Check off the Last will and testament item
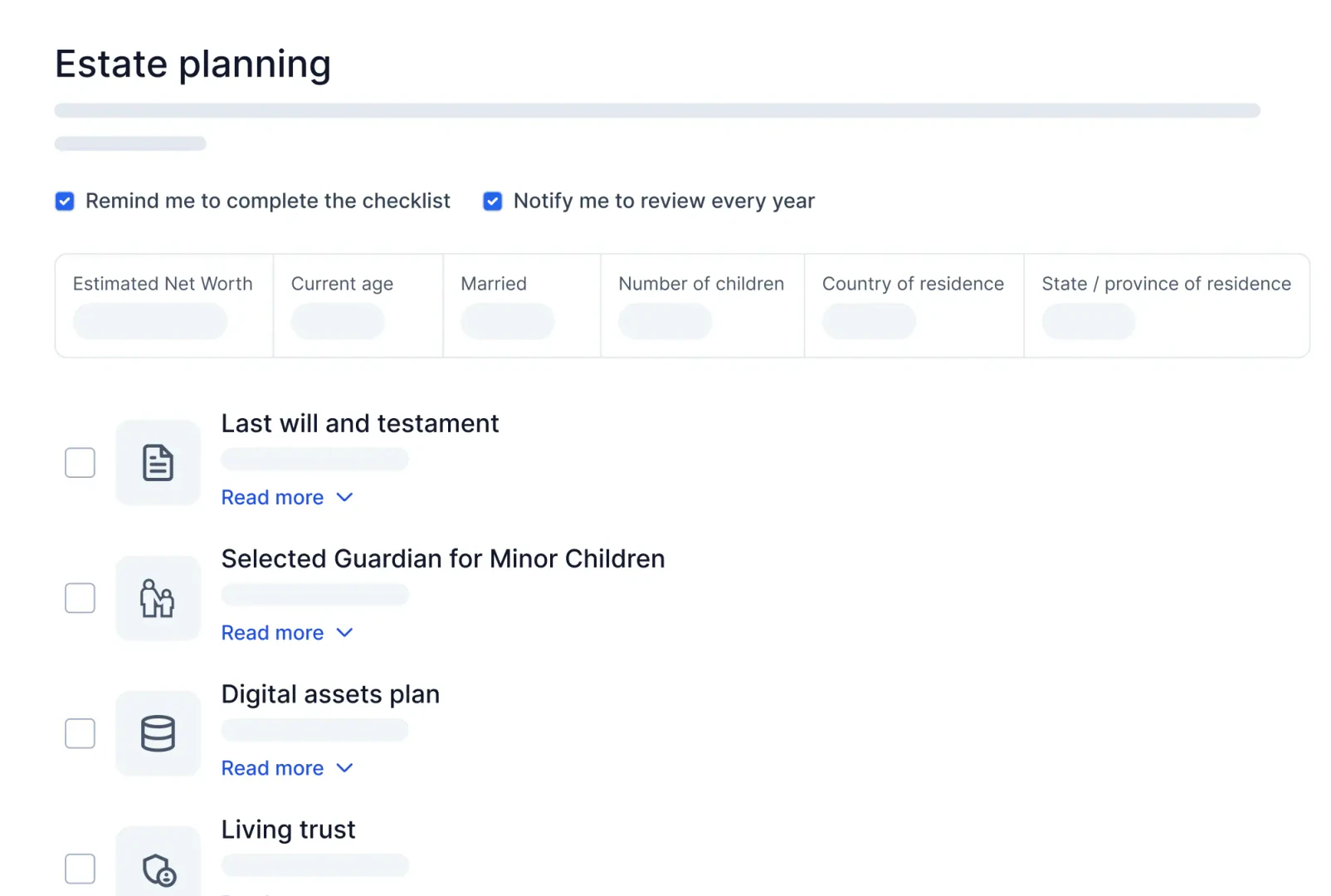1331x896 pixels. (x=80, y=463)
